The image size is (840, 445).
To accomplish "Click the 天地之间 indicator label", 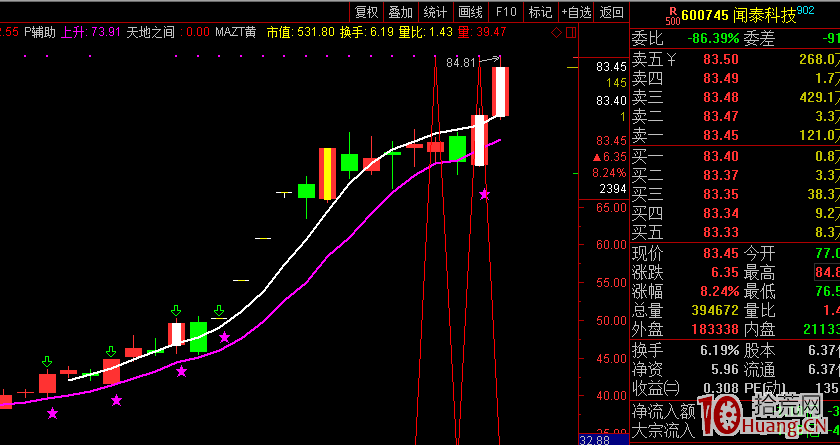I will click(x=151, y=33).
